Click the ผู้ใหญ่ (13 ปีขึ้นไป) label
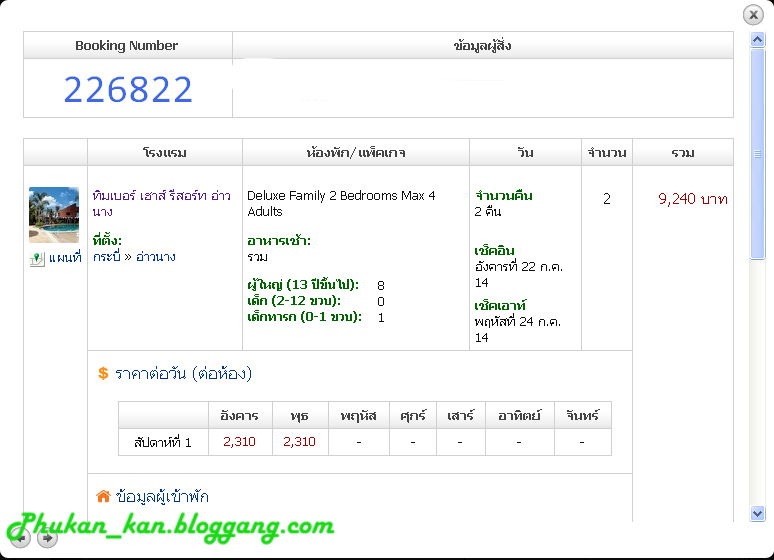Screen dimensions: 774x560 tap(303, 285)
